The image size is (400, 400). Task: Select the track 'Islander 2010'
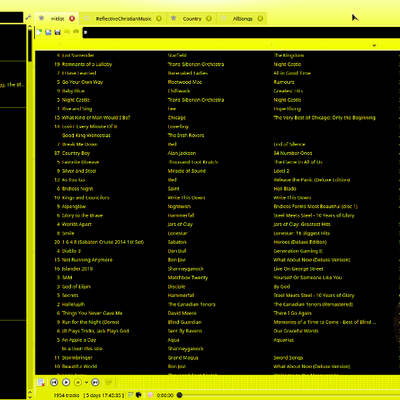click(77, 269)
